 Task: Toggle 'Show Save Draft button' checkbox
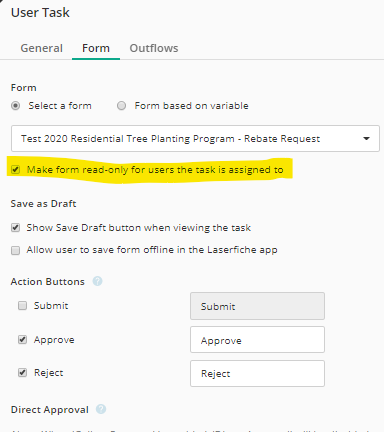tap(15, 228)
